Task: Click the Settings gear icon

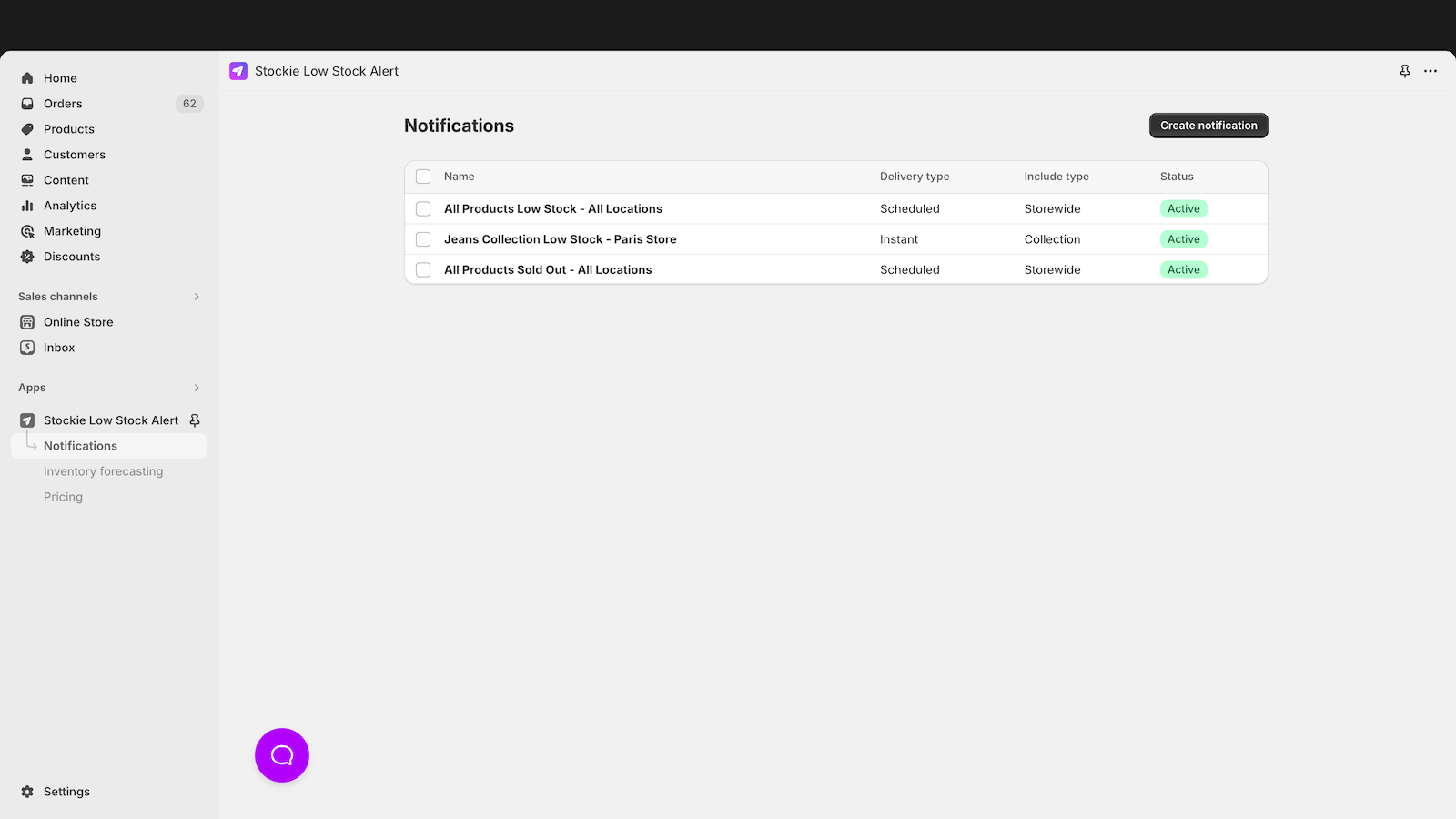Action: pyautogui.click(x=27, y=792)
